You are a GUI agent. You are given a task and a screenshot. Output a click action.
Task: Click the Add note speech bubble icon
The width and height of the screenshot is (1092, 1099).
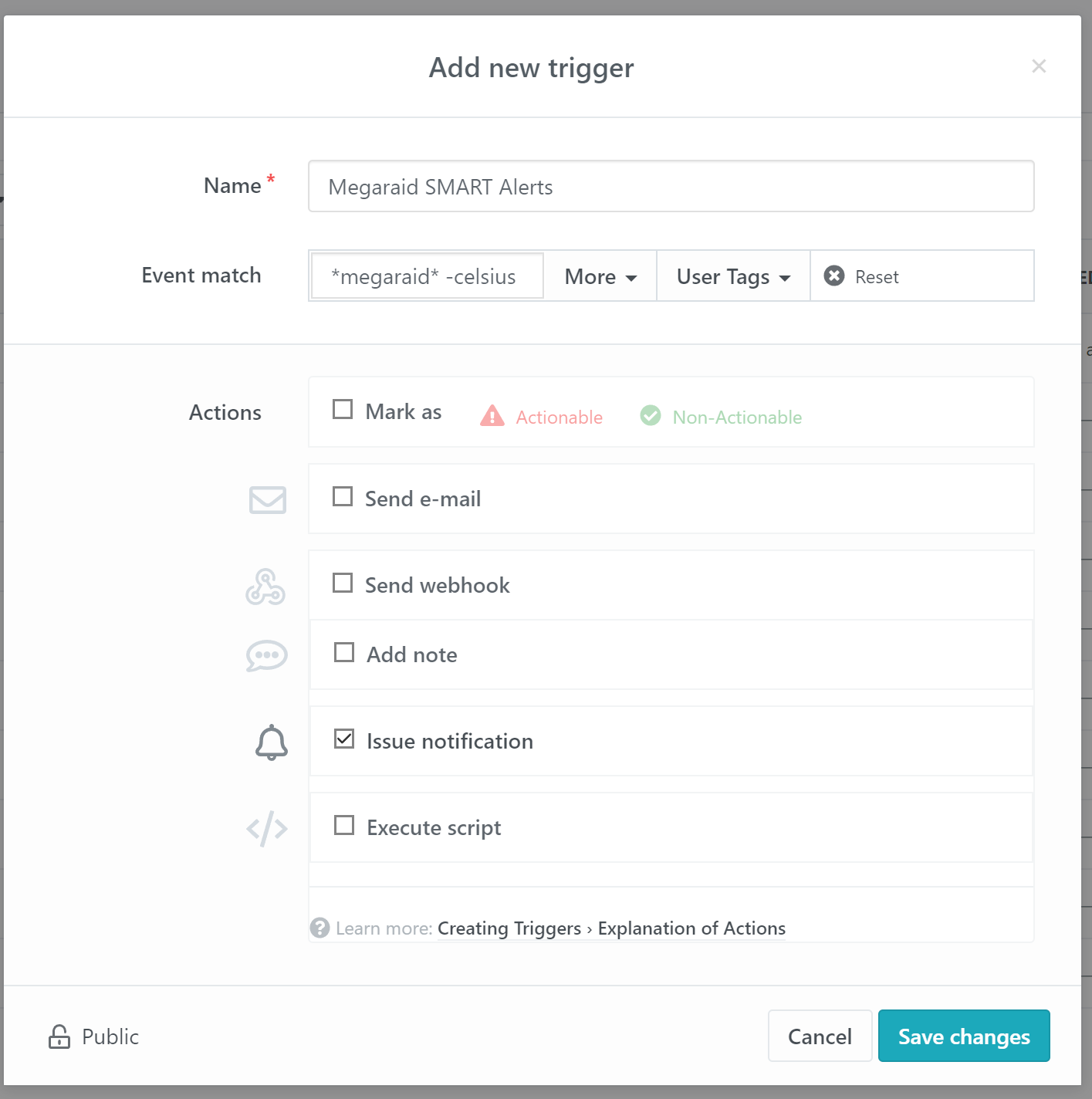[265, 655]
